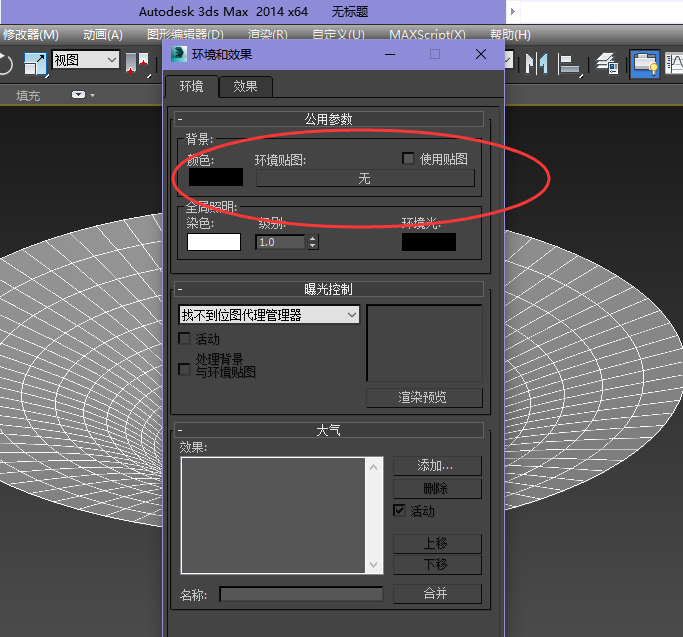Click the 染色 white tint swatch

(214, 242)
